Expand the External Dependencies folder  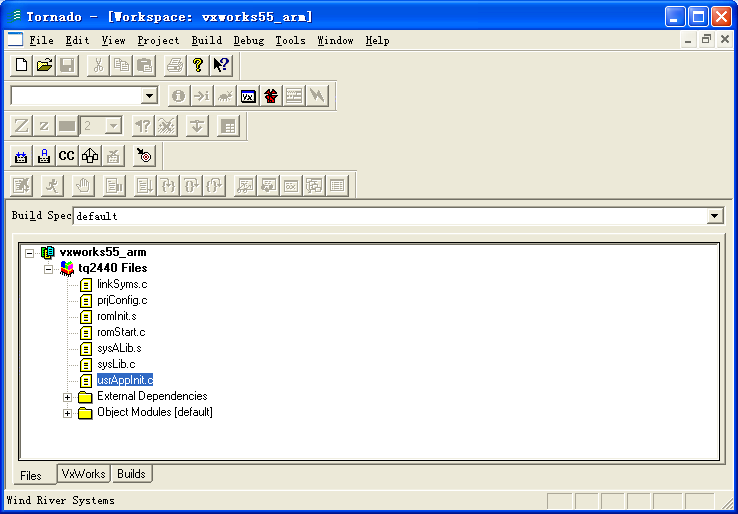coord(67,398)
